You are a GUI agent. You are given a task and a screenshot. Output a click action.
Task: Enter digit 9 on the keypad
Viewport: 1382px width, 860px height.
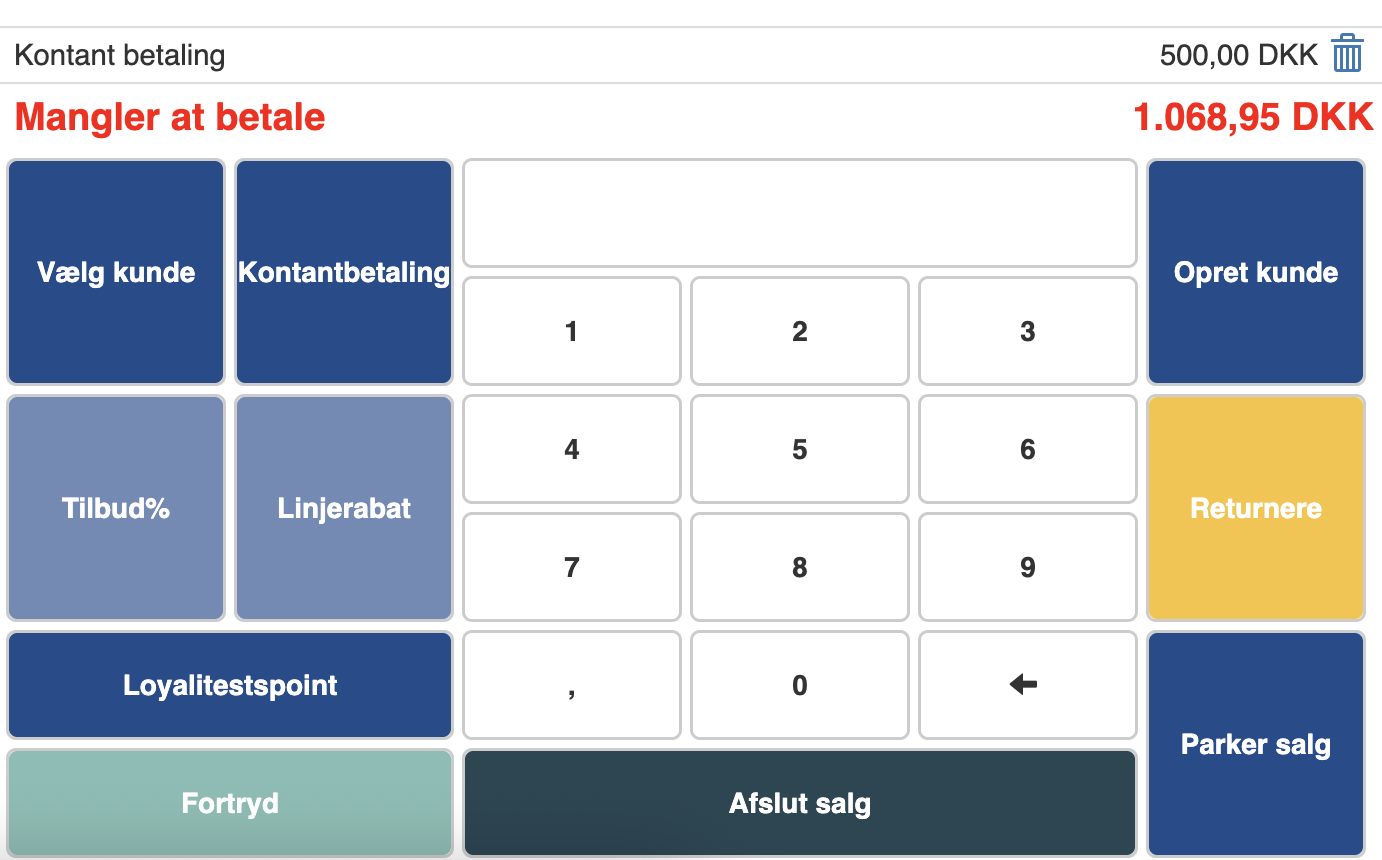(x=1027, y=567)
